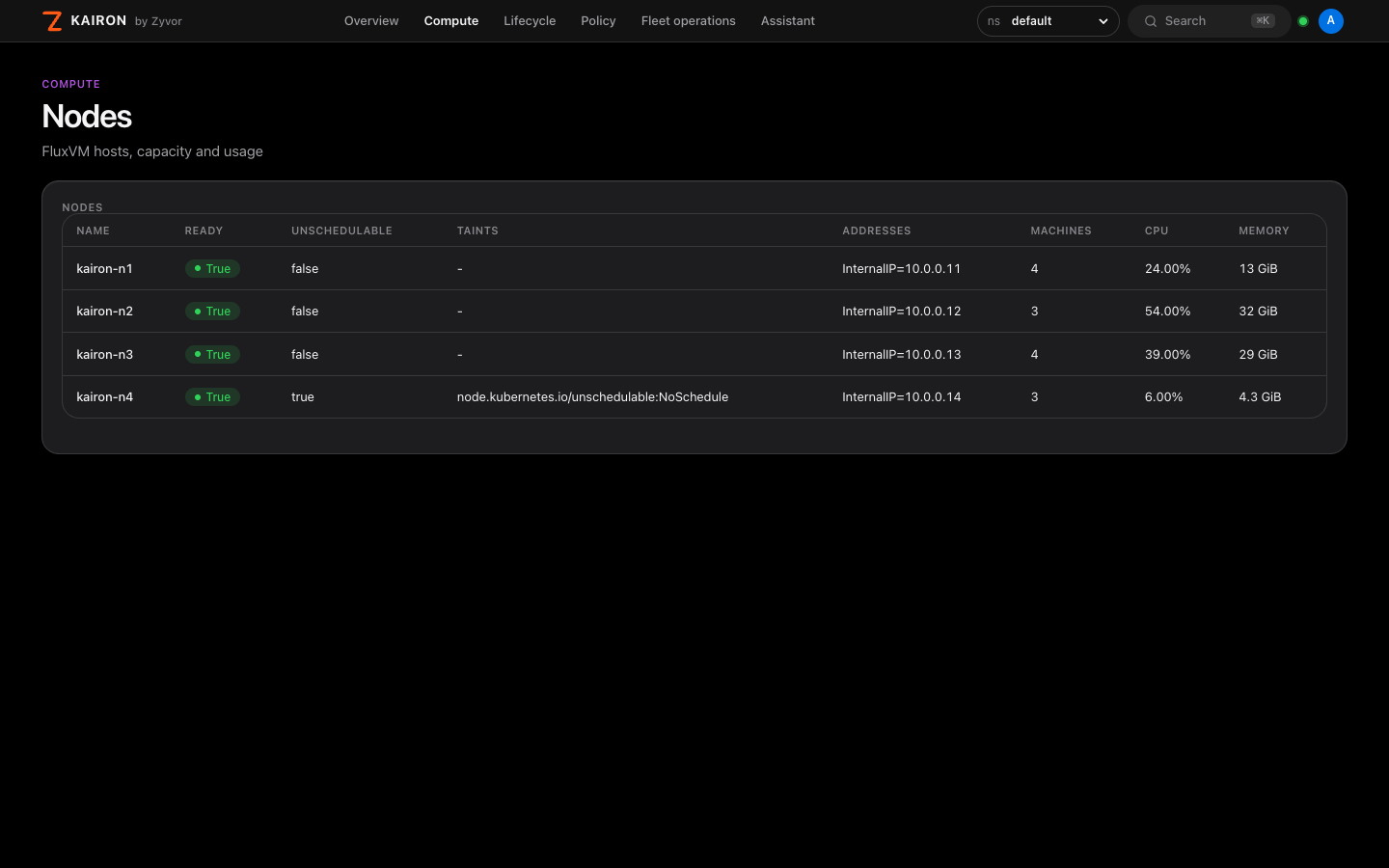
Task: Click address InternalIP=10.0.0.14
Action: 902,397
